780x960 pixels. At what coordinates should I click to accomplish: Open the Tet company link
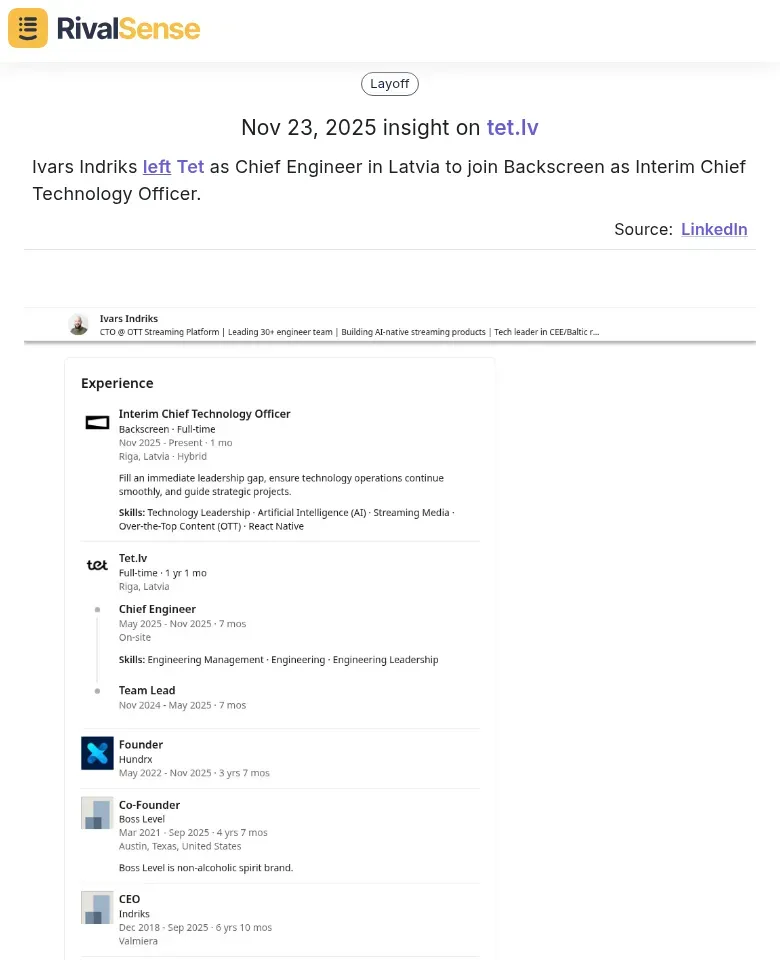point(190,167)
